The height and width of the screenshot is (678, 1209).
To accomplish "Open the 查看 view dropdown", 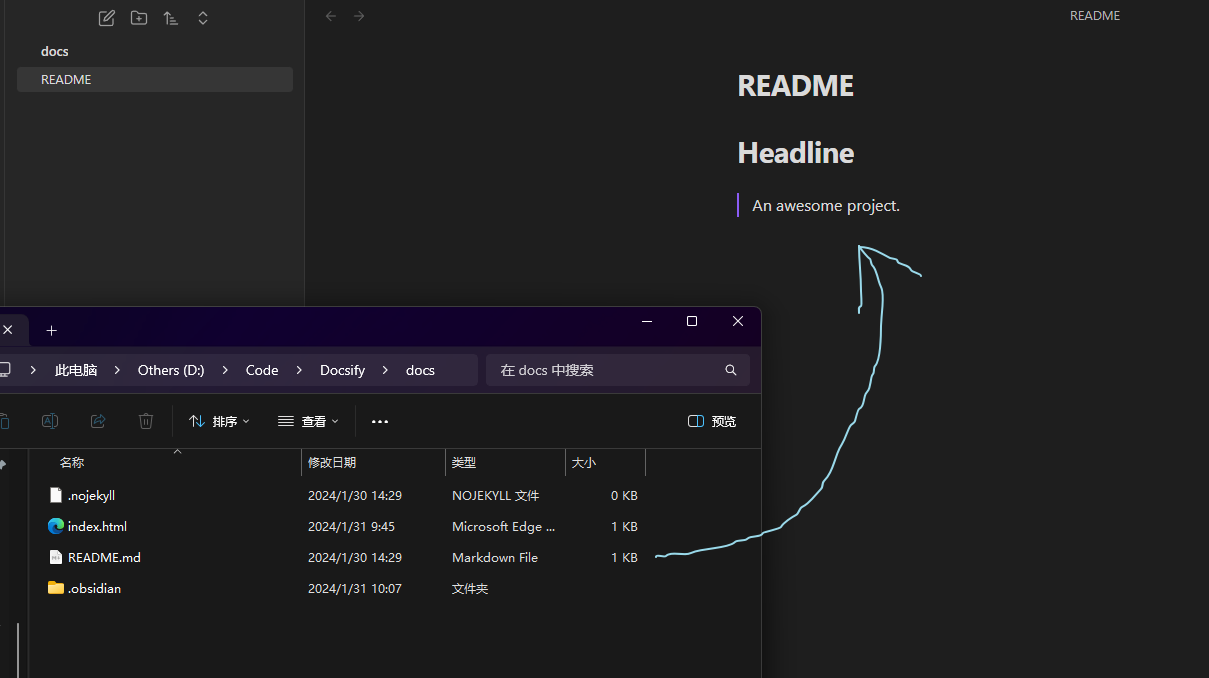I will coord(308,421).
